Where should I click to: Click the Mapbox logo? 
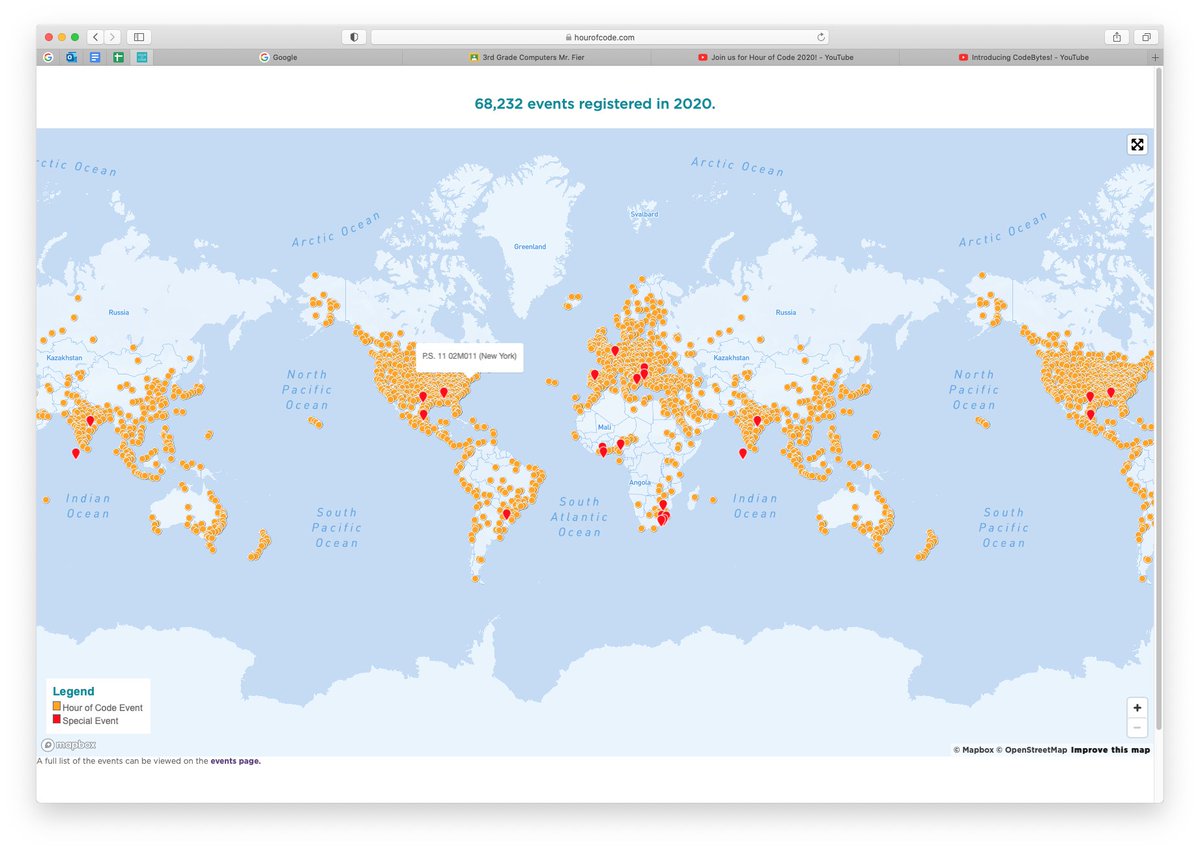click(x=69, y=744)
